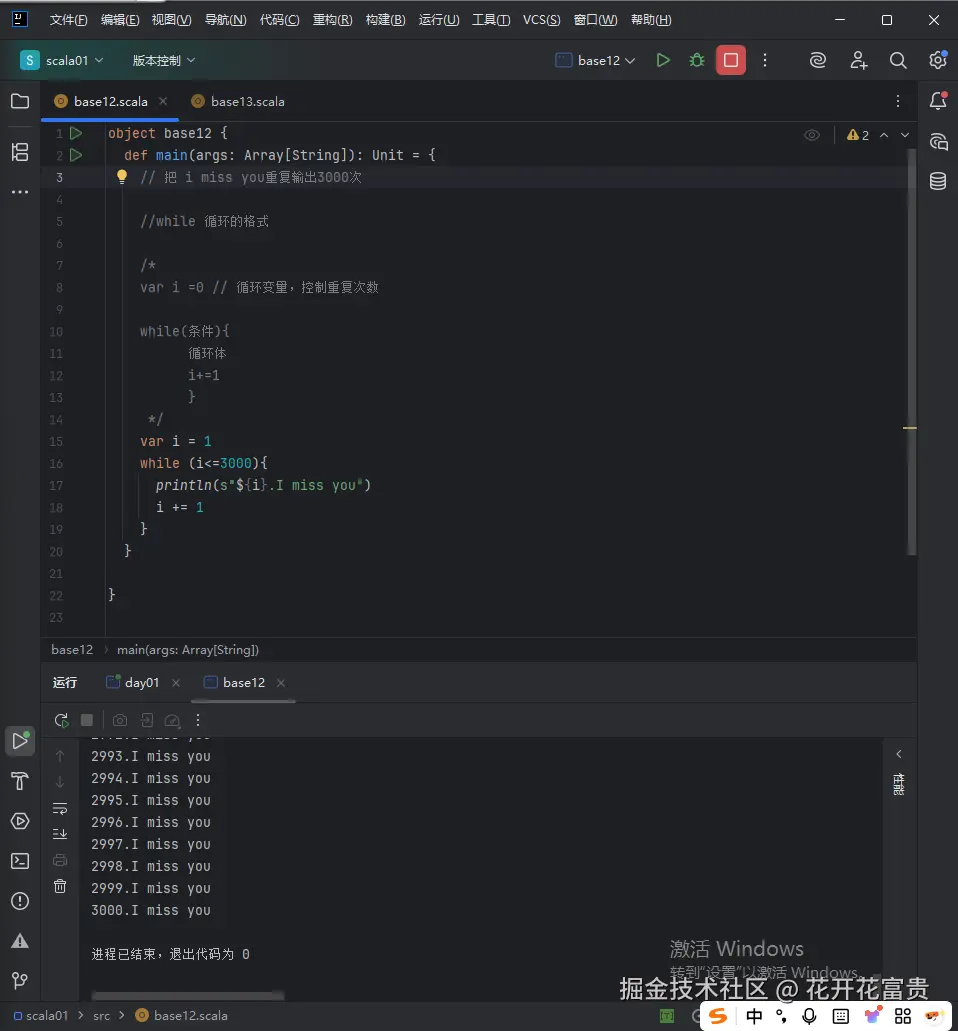The height and width of the screenshot is (1031, 958).
Task: Close the base12.scala editor tab
Action: [163, 101]
